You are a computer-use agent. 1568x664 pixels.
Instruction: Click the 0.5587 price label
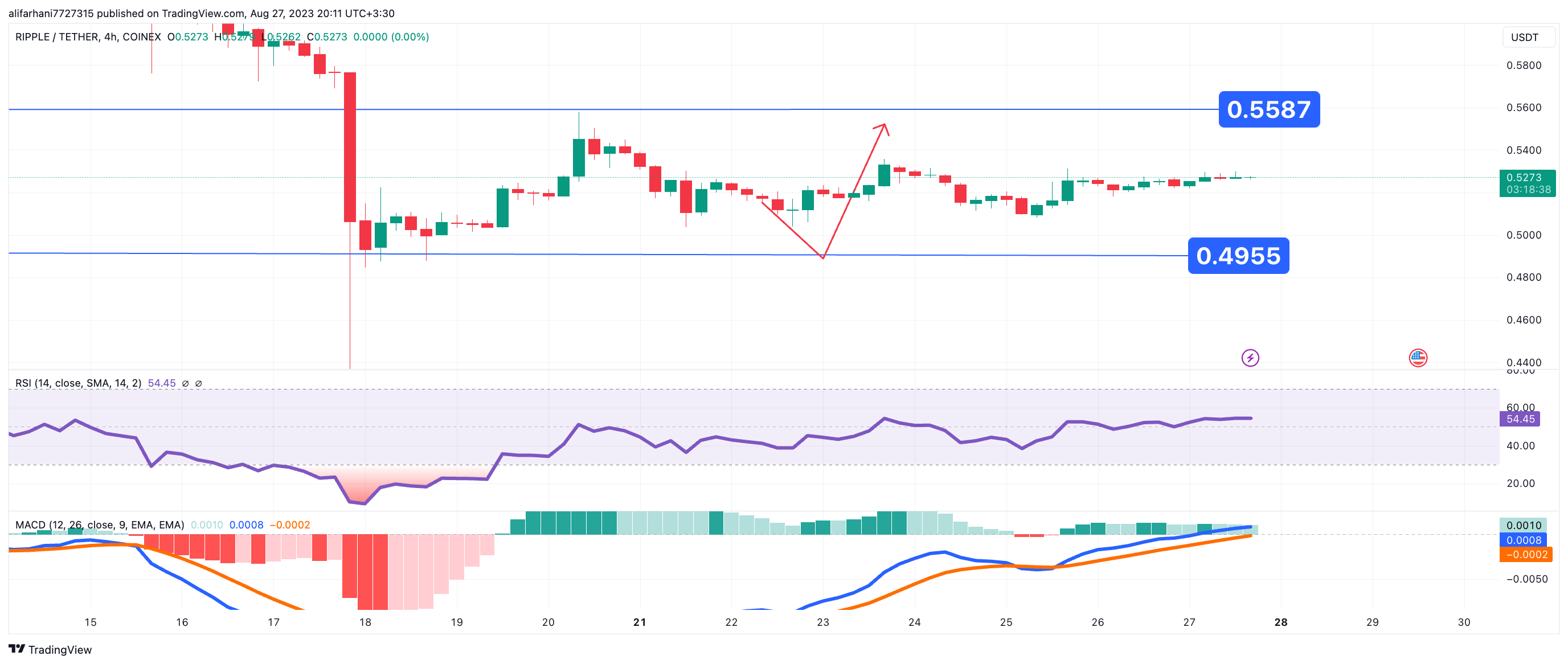(x=1269, y=109)
